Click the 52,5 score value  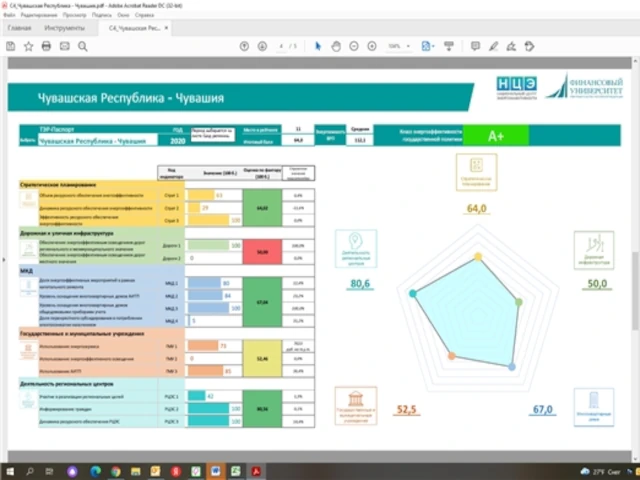pyautogui.click(x=407, y=409)
